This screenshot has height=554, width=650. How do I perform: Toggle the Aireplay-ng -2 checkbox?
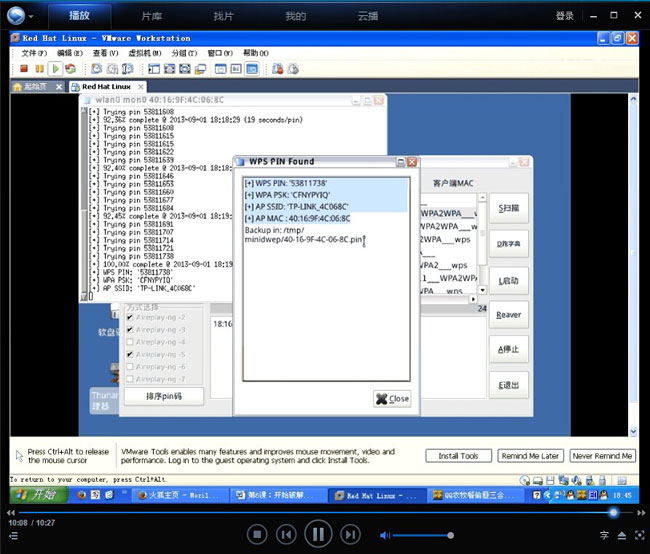click(x=130, y=317)
